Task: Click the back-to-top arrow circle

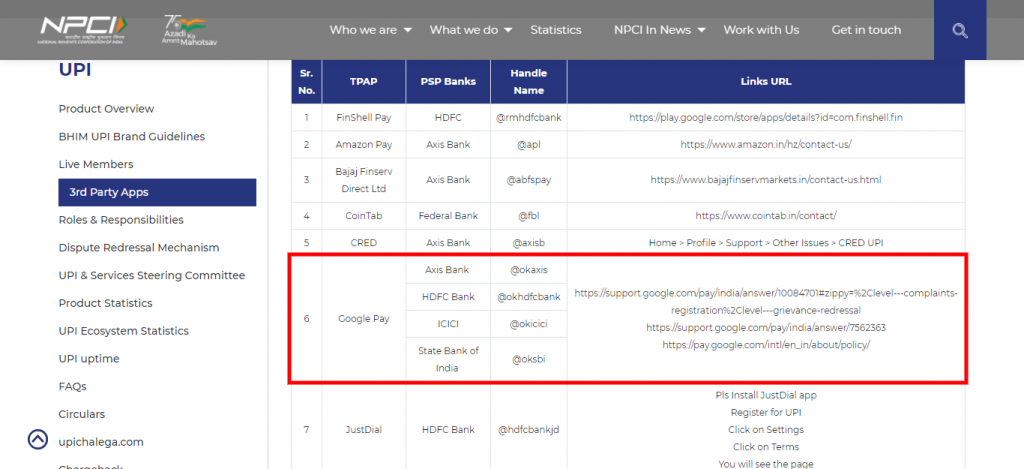Action: (38, 440)
